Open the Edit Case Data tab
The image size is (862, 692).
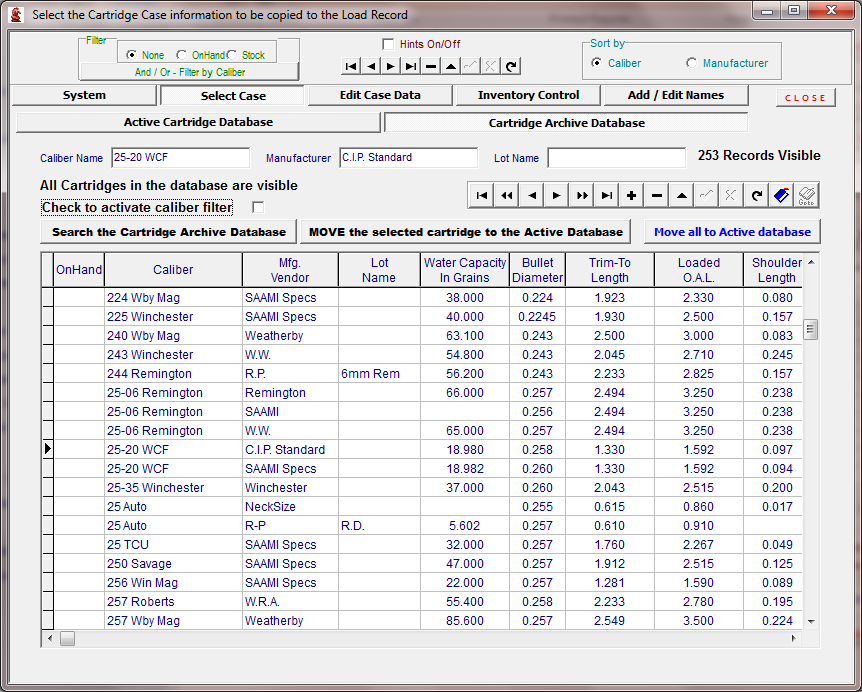[380, 95]
